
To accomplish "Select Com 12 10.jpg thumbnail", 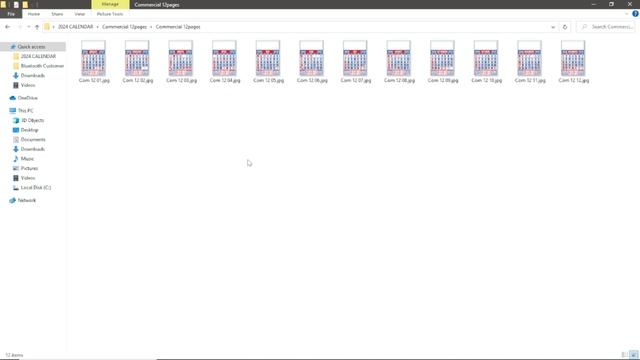I will tap(486, 58).
